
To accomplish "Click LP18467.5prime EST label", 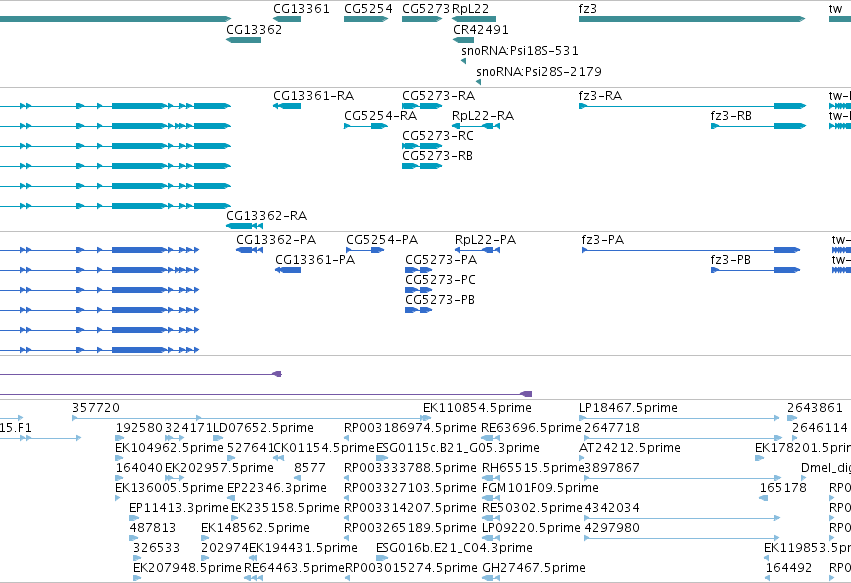I will coord(628,408).
